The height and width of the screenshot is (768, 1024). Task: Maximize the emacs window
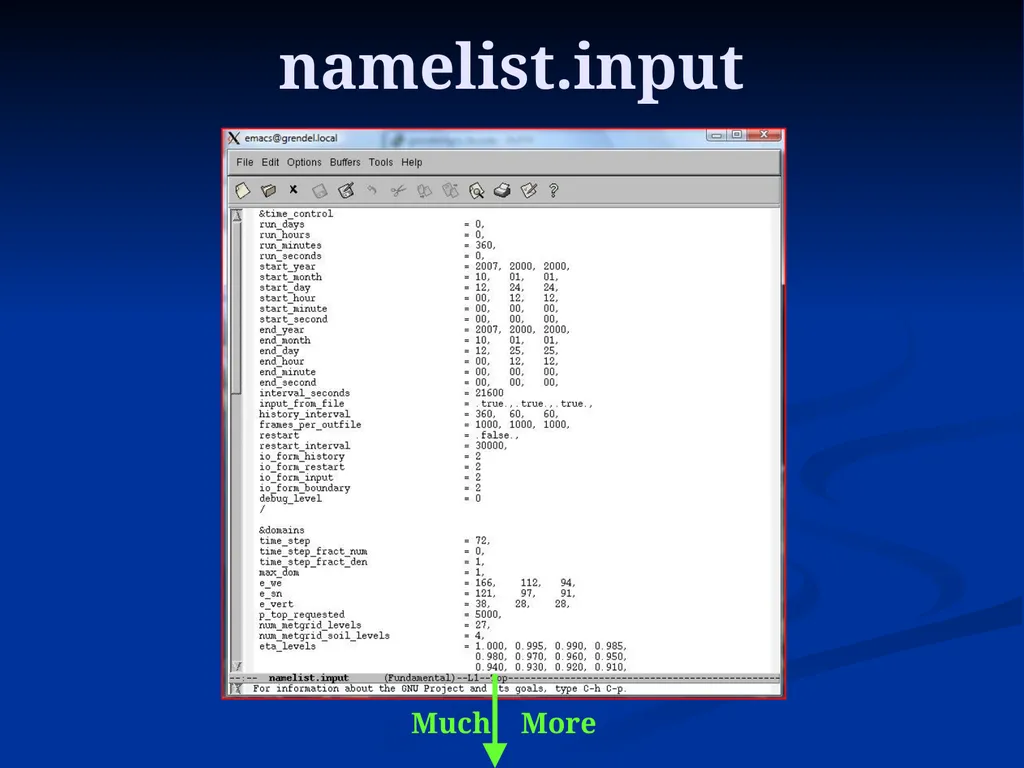[737, 135]
